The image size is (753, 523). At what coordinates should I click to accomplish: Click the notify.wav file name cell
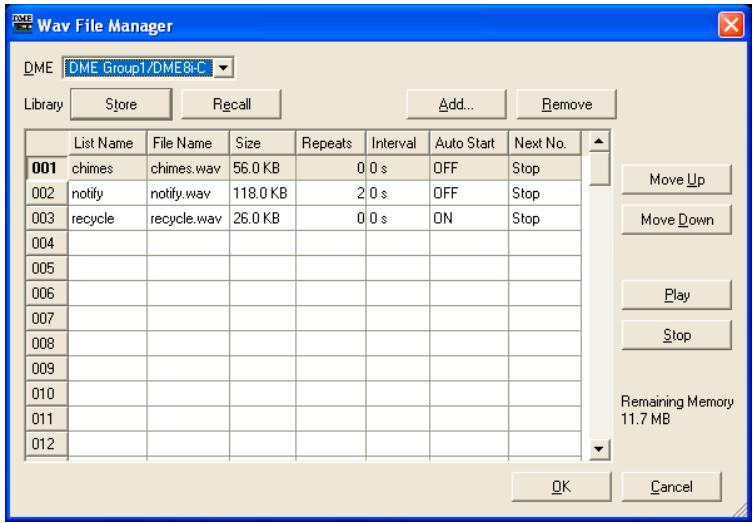[188, 194]
